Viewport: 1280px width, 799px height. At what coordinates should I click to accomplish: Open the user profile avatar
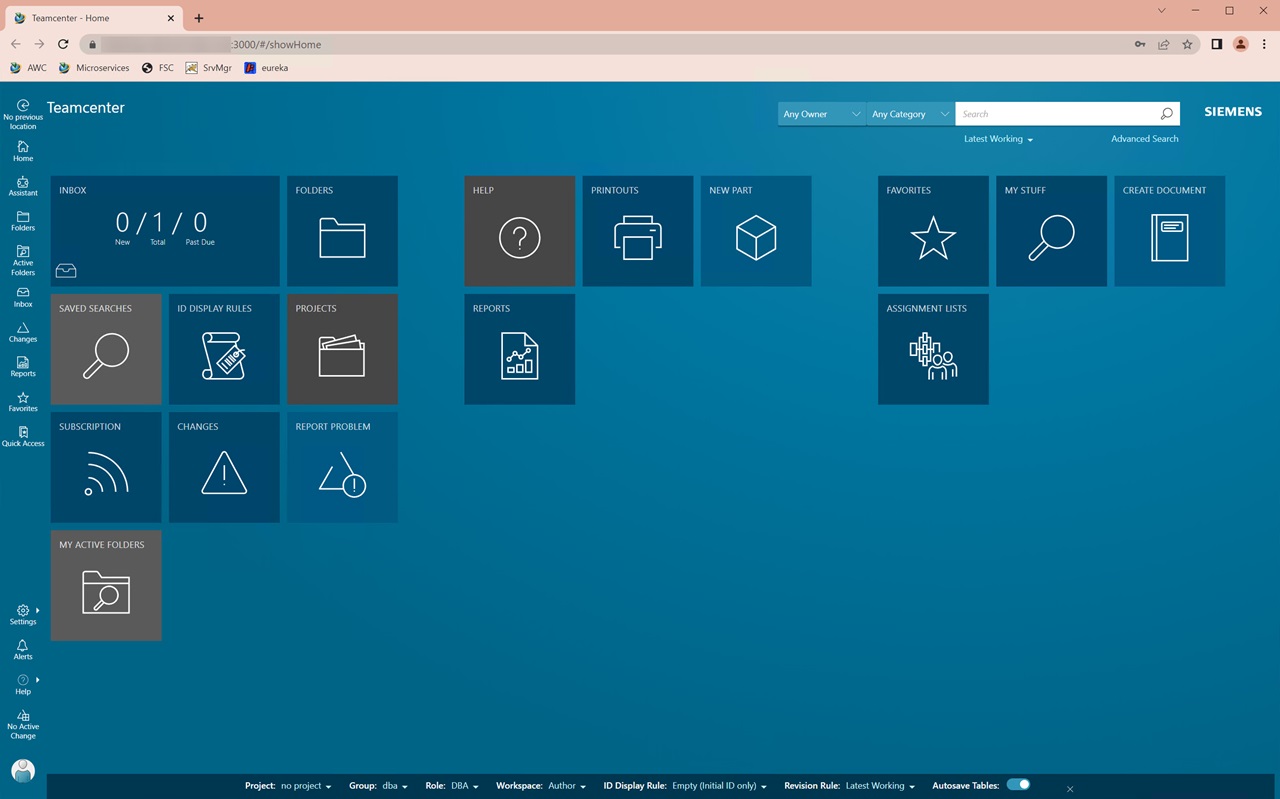coord(23,770)
